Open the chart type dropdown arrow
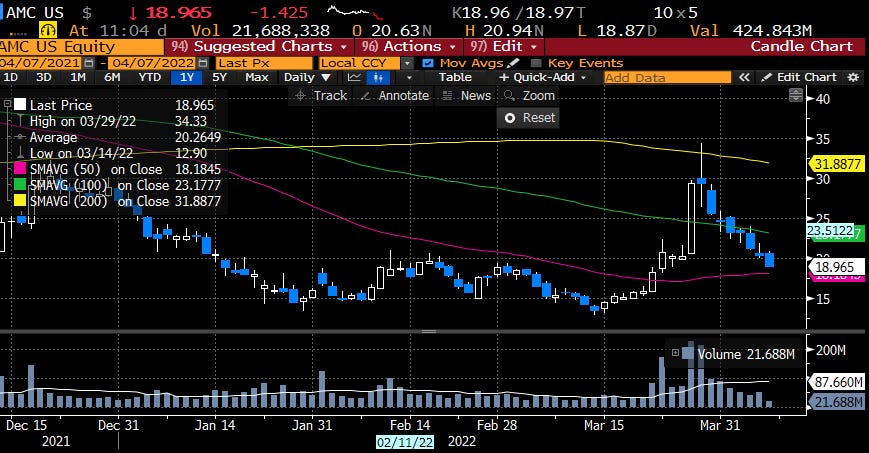 [409, 78]
